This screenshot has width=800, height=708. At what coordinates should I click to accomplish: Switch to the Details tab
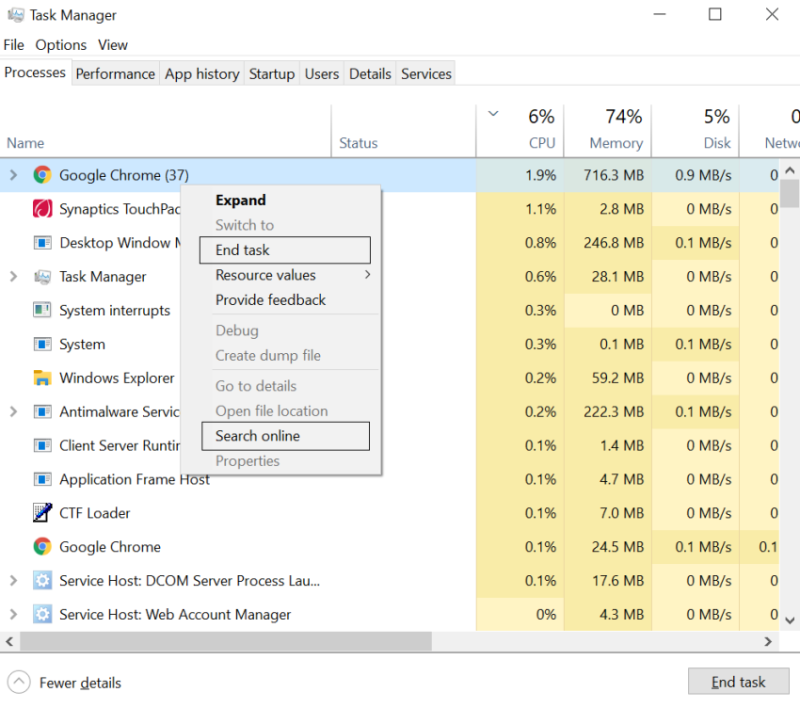(x=370, y=74)
